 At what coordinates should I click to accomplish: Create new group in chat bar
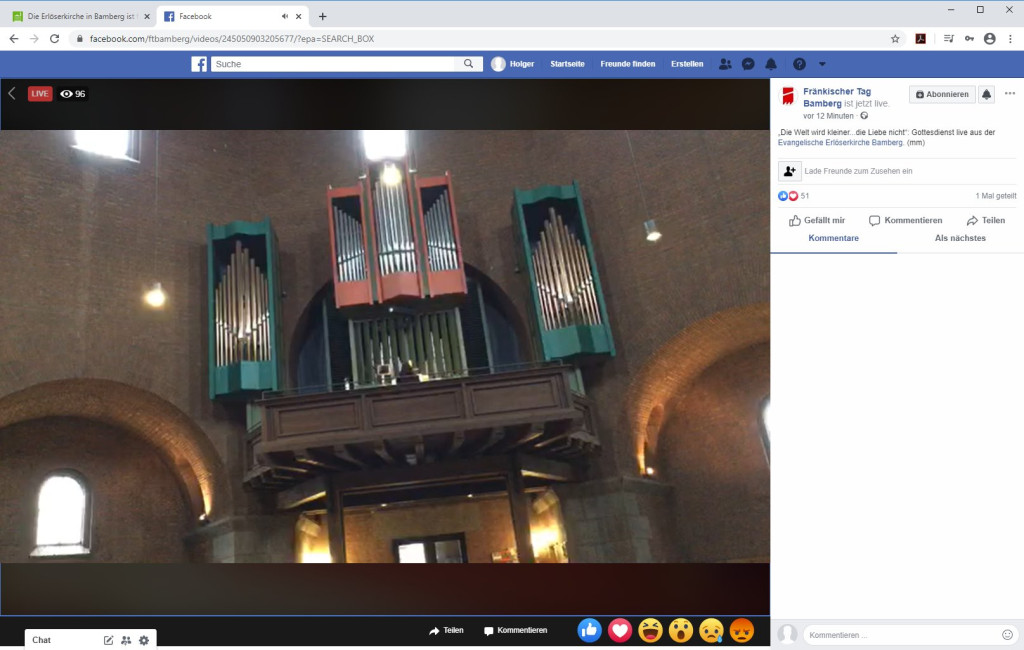[126, 640]
